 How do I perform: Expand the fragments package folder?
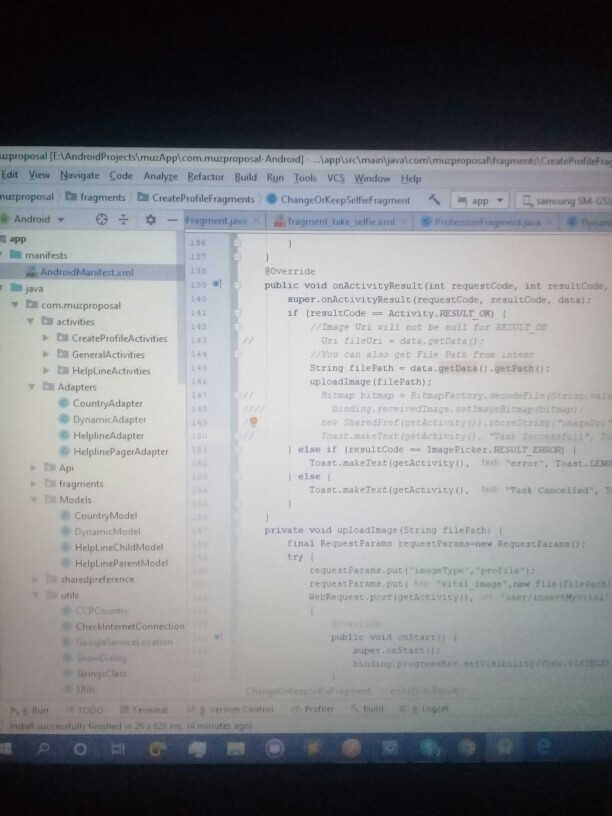(x=32, y=483)
